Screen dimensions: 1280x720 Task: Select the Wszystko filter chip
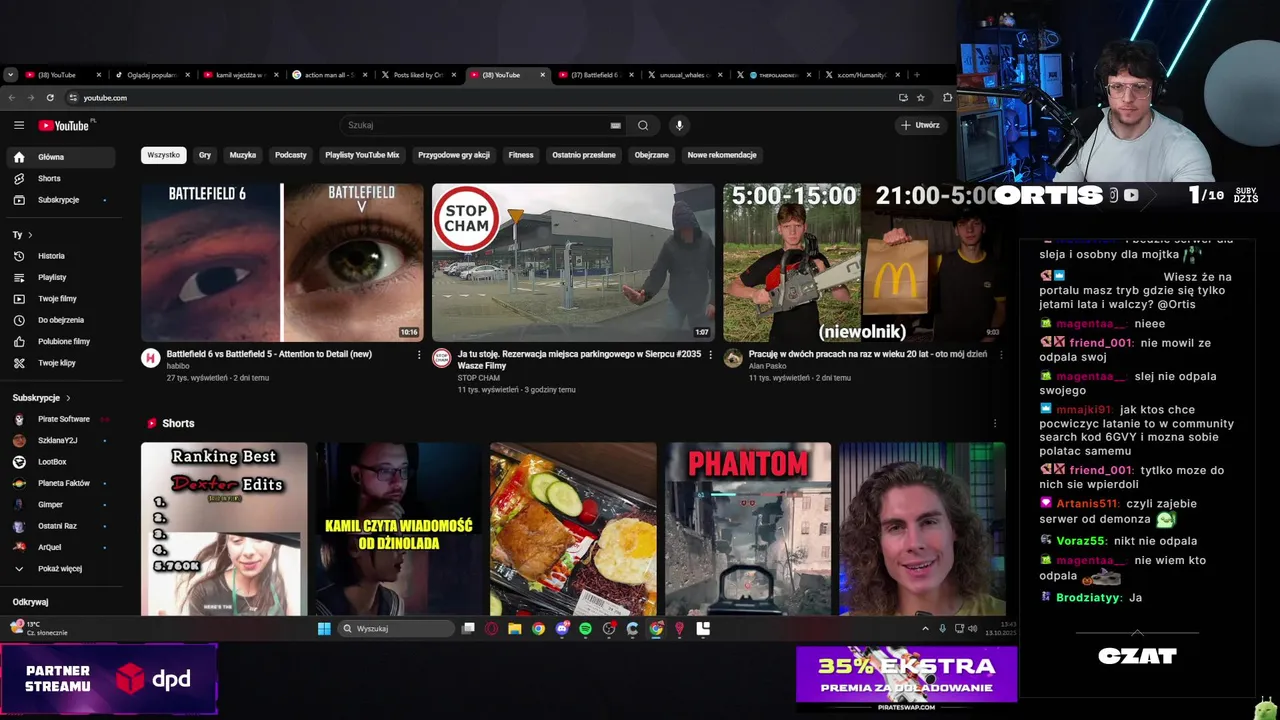(163, 155)
